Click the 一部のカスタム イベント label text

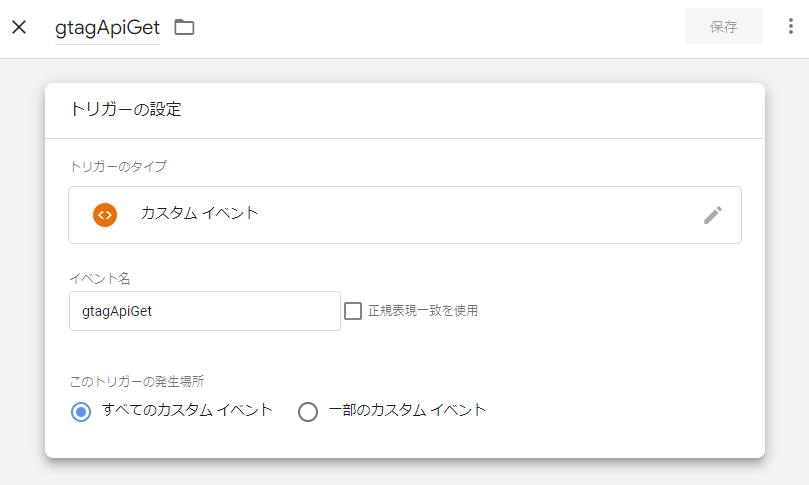407,410
